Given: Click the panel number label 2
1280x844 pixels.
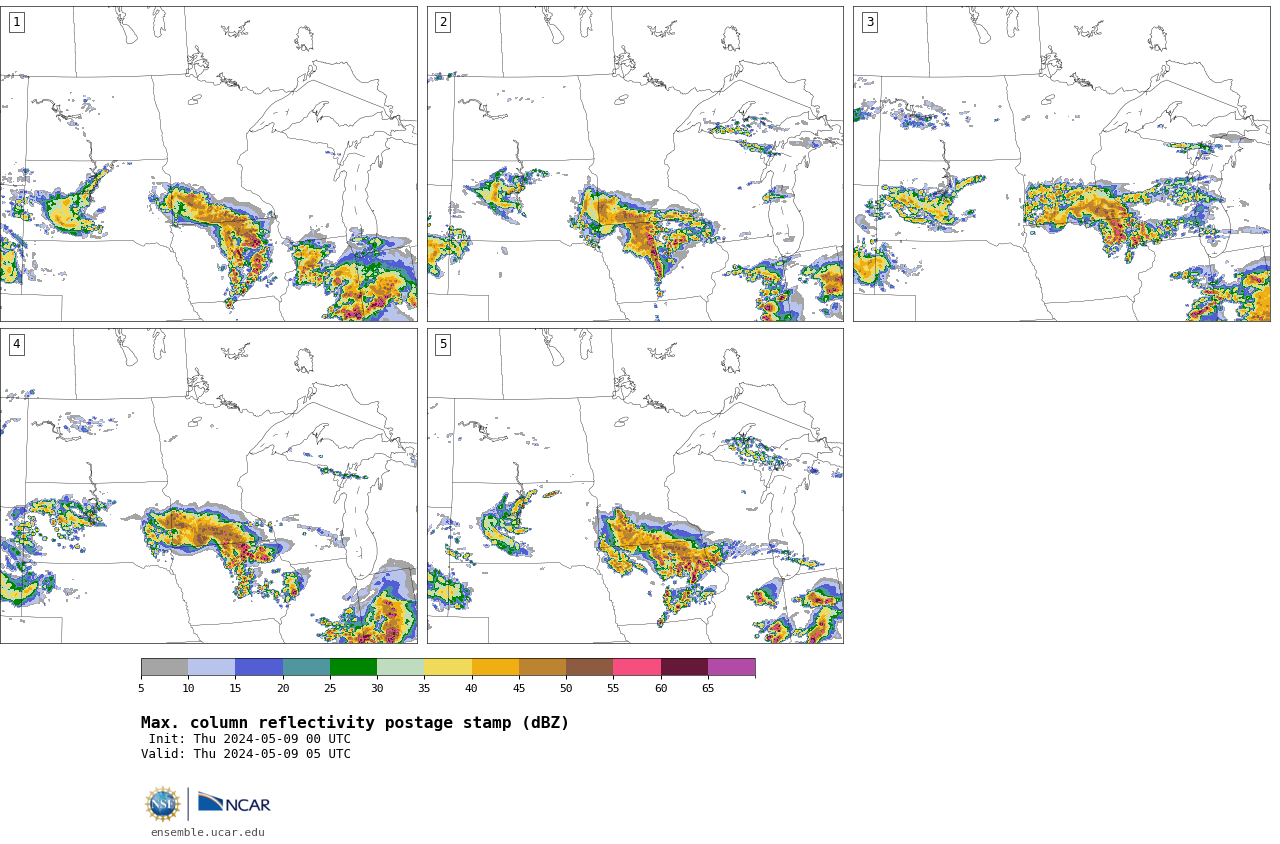Looking at the screenshot, I should pyautogui.click(x=443, y=22).
